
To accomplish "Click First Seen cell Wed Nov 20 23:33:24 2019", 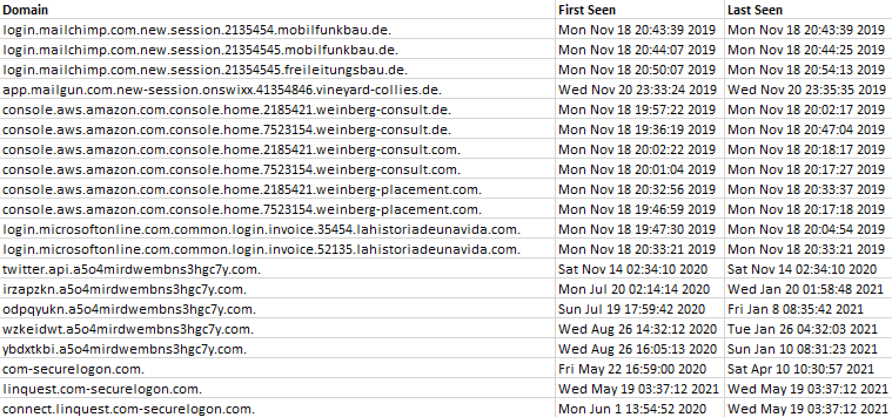I will (x=636, y=88).
